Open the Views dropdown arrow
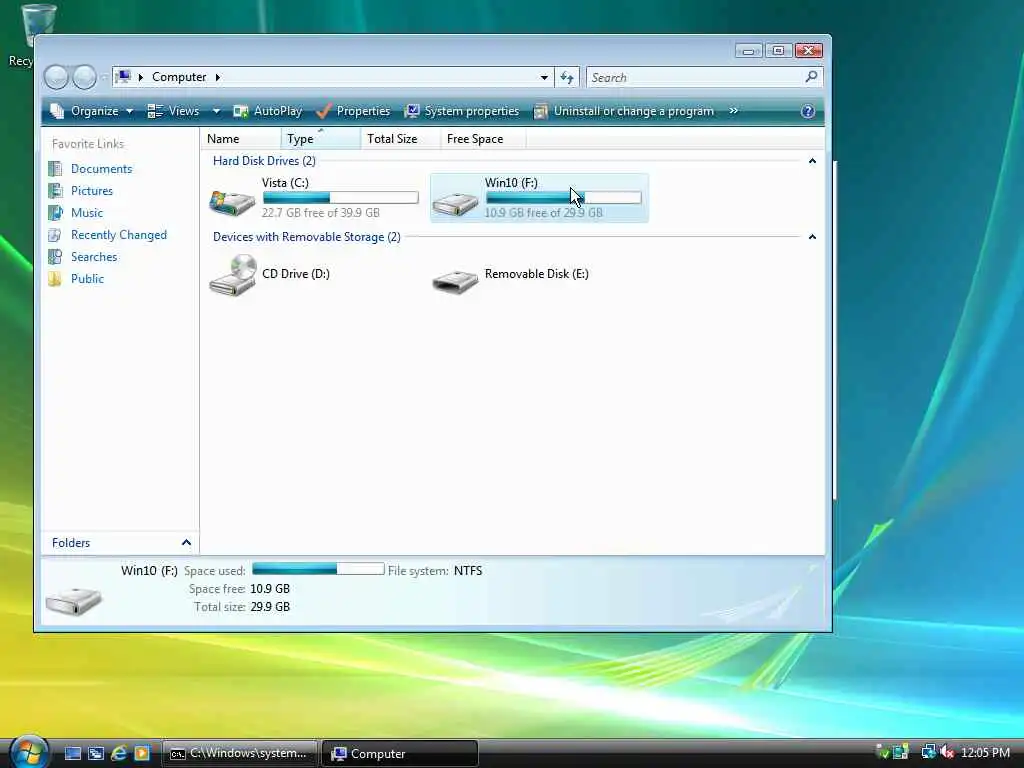 (x=216, y=112)
